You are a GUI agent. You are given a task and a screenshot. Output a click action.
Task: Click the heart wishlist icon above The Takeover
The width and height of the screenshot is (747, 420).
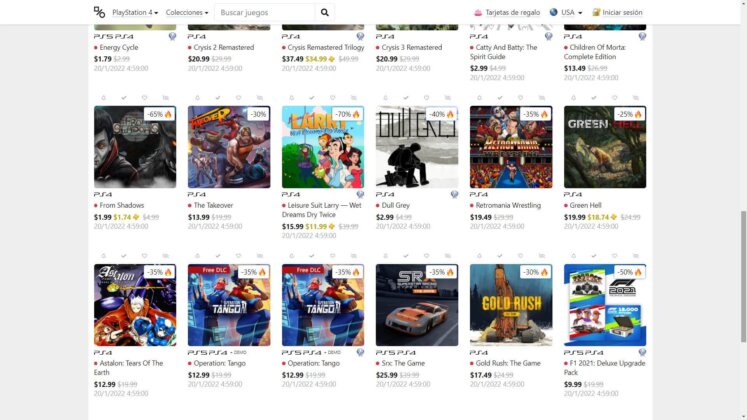click(239, 98)
